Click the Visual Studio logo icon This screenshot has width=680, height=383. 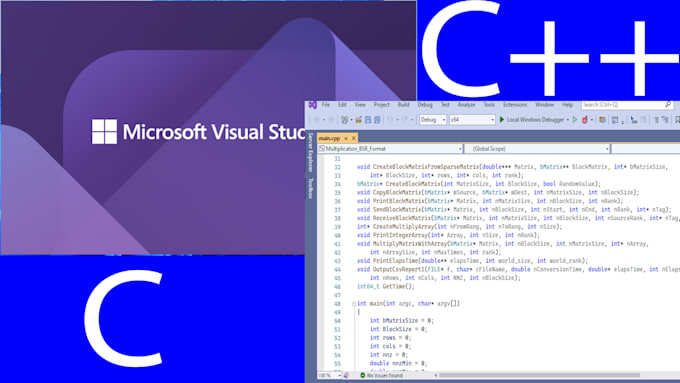coord(312,105)
